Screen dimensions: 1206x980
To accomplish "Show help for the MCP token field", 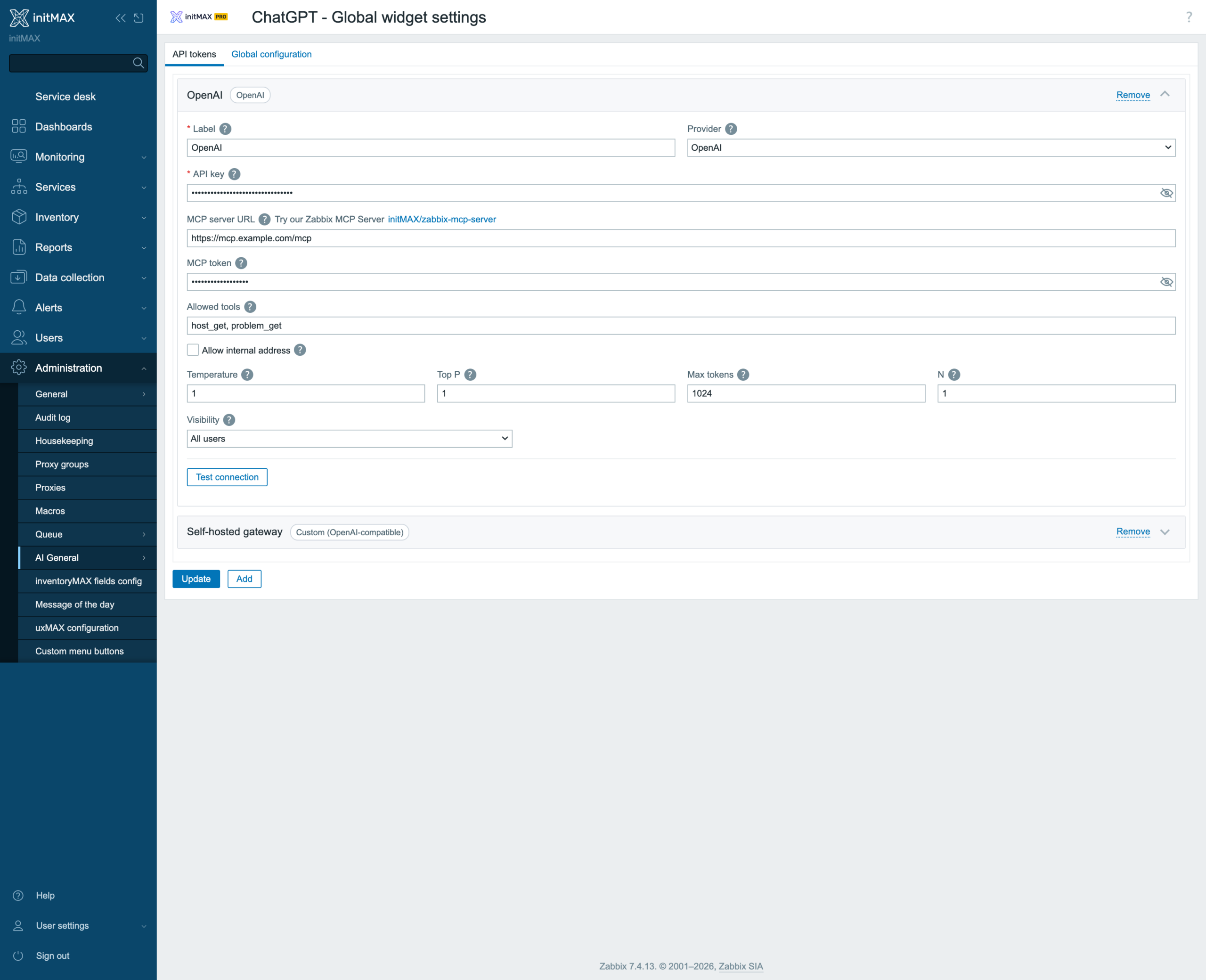I will [x=241, y=263].
